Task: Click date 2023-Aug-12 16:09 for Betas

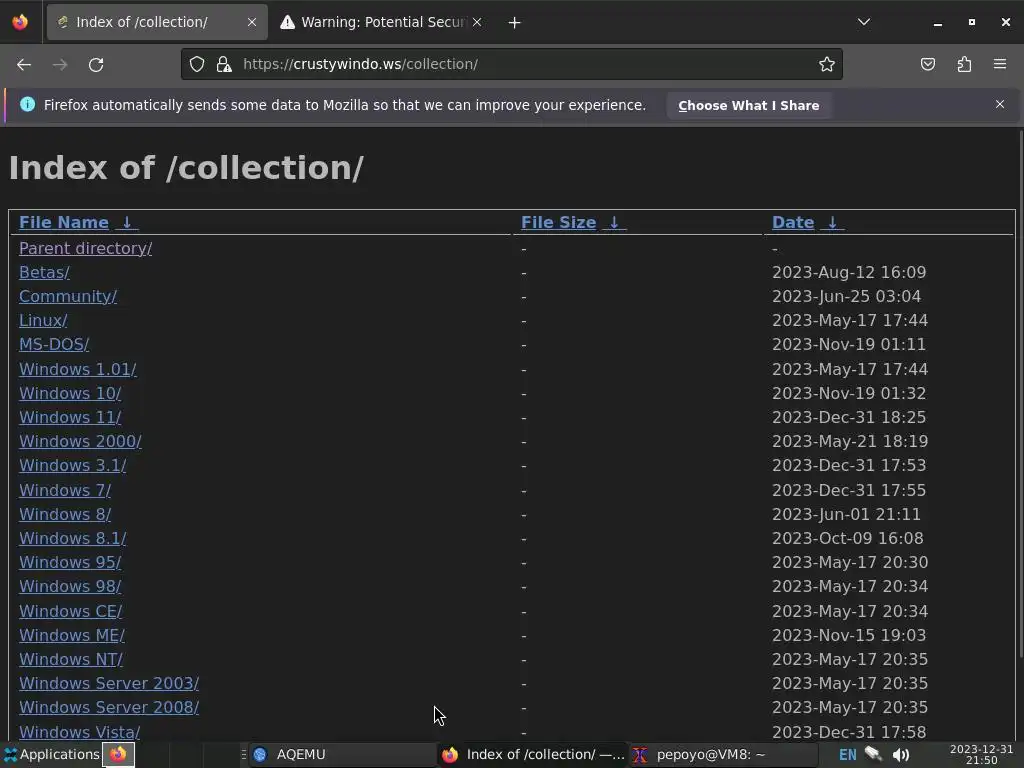Action: pos(849,272)
